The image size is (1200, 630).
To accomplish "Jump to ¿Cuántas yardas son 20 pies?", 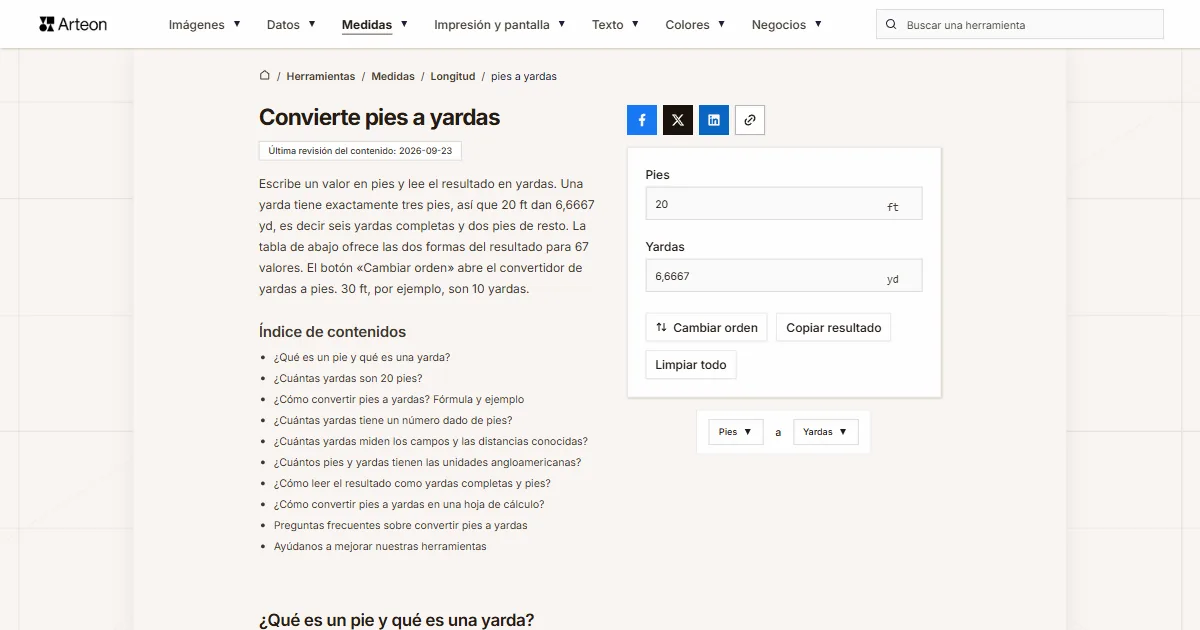I will click(348, 378).
